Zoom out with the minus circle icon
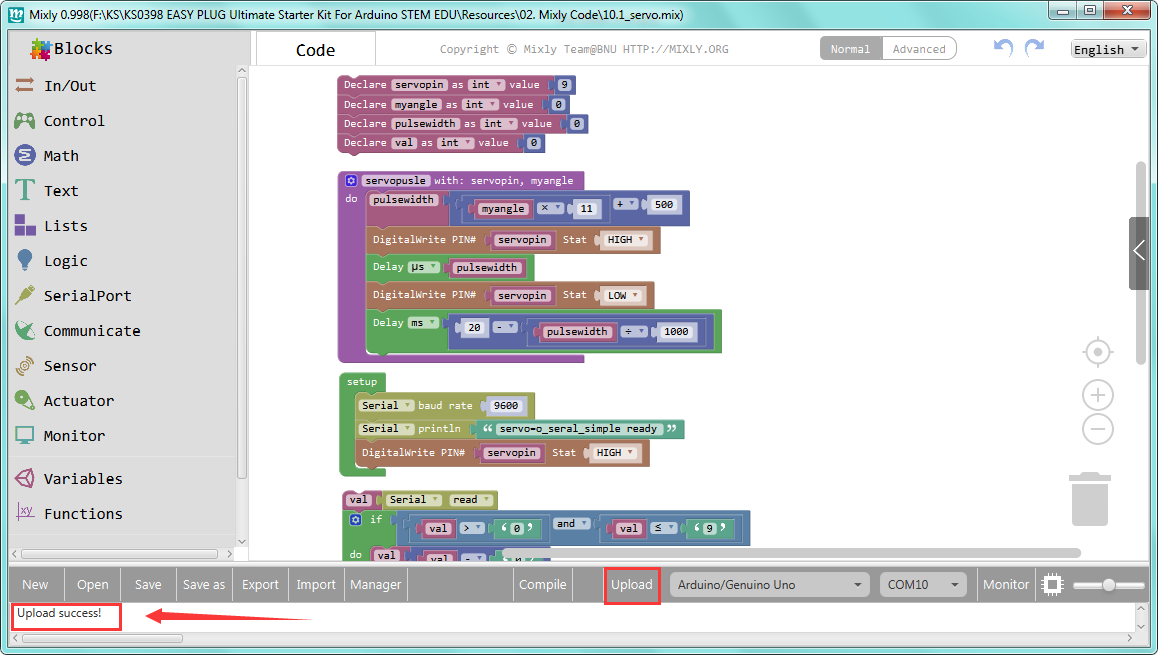The image size is (1158, 655). pos(1097,429)
